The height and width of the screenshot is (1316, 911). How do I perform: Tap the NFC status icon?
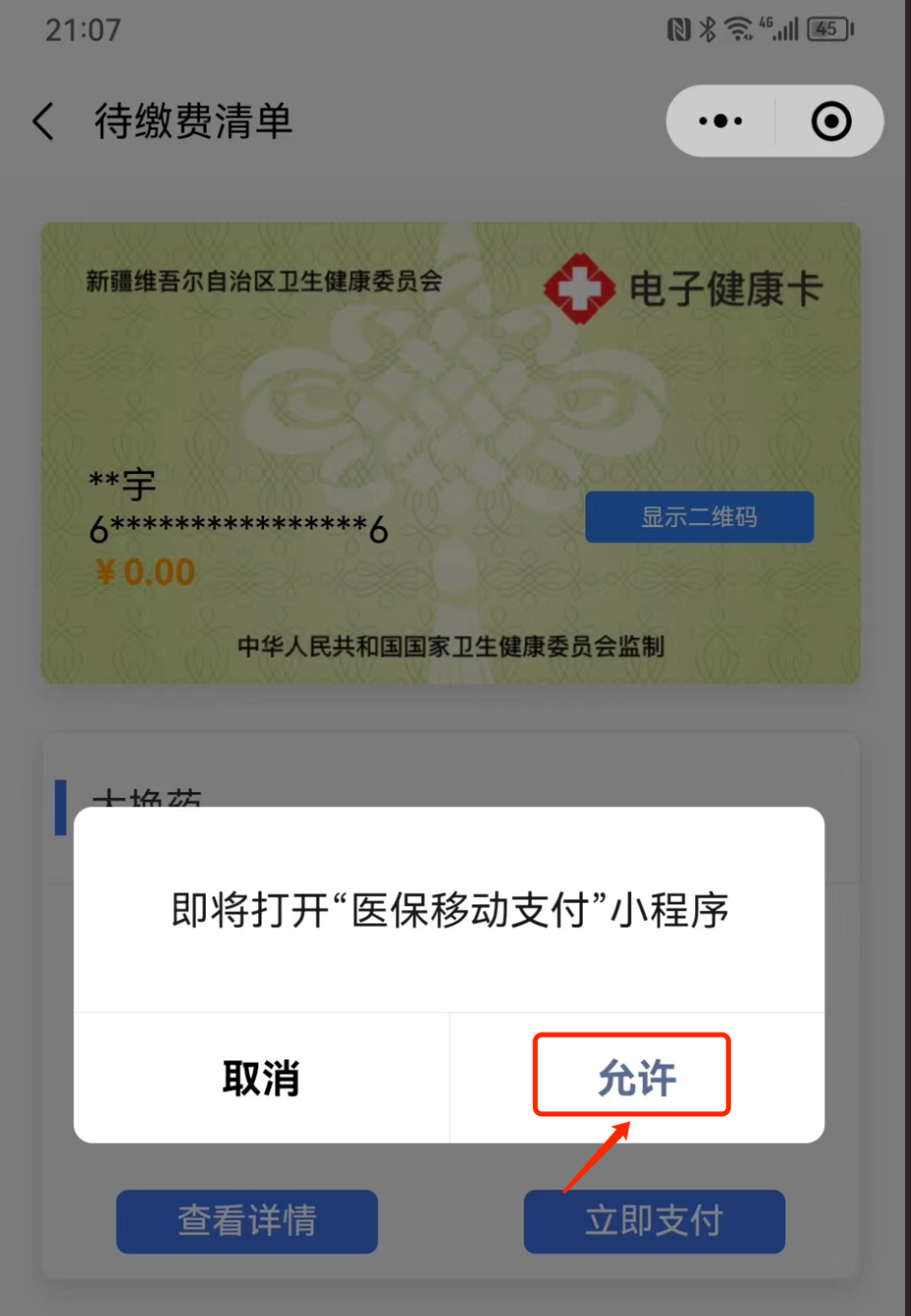coord(679,30)
